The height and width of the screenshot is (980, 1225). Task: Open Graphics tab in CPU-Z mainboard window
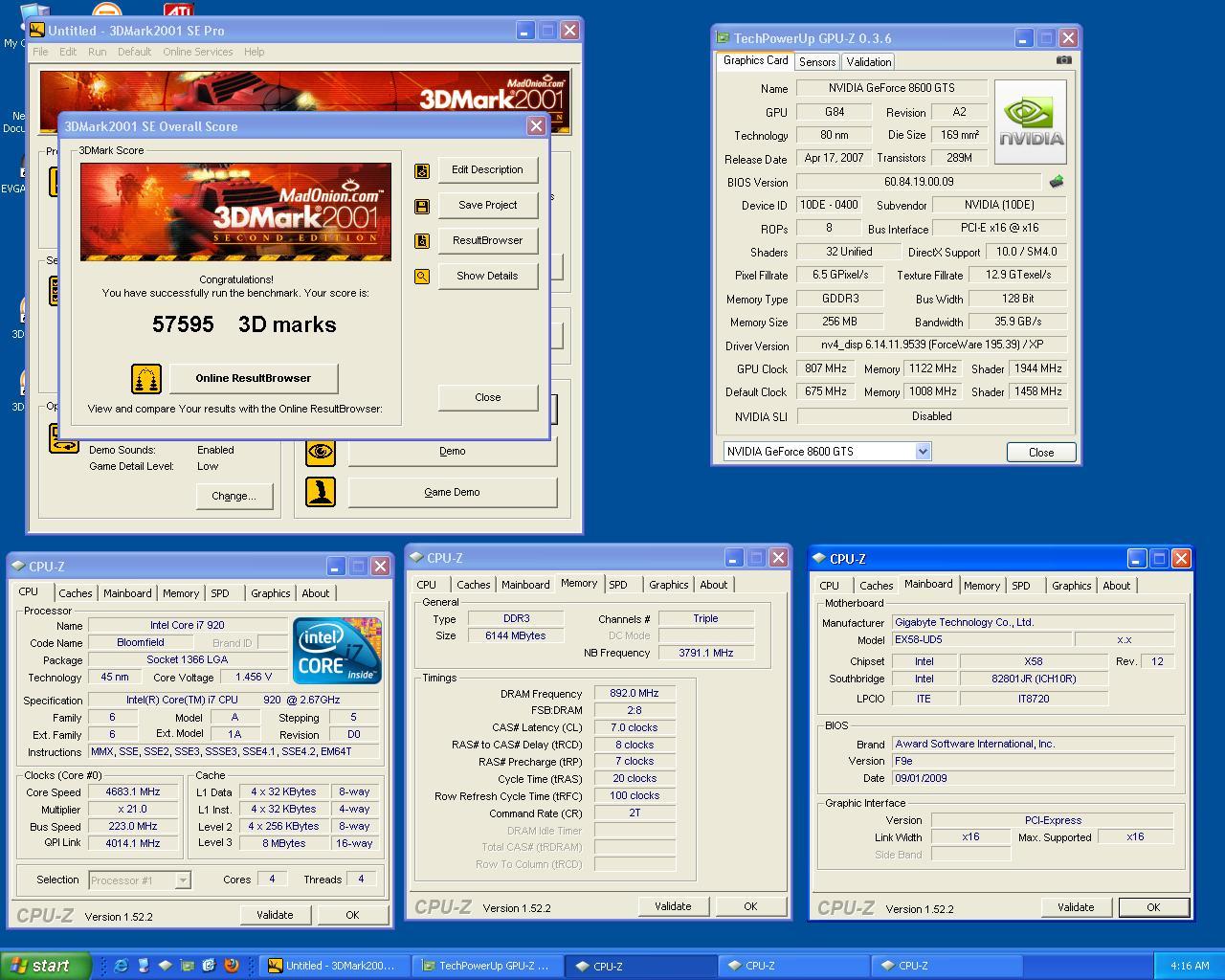(x=1071, y=586)
